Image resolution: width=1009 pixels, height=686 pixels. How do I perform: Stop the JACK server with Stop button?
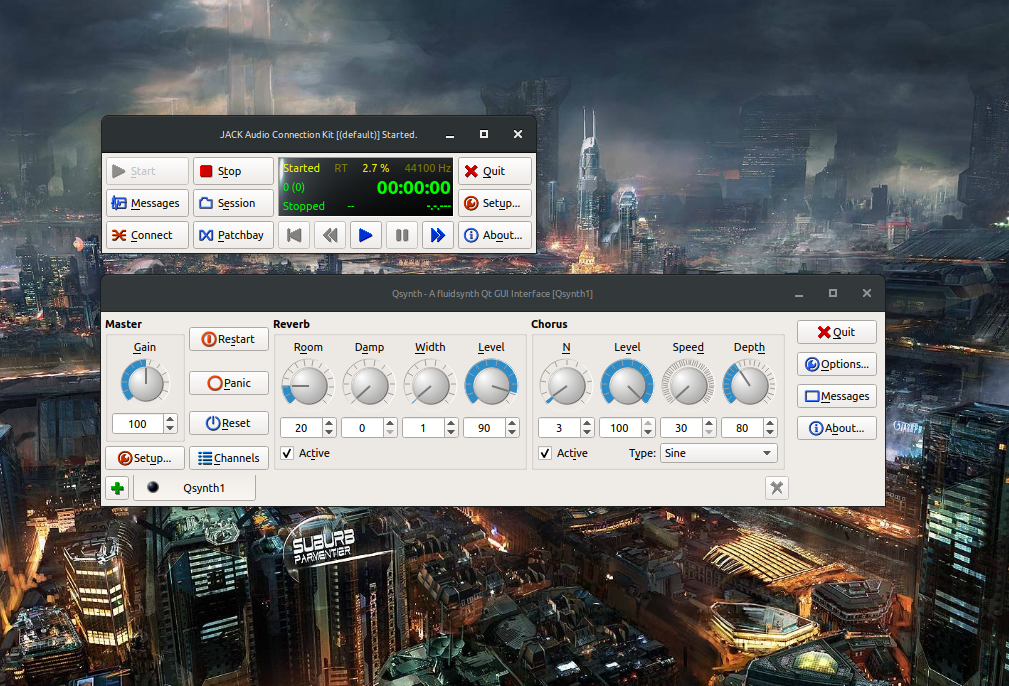coord(234,171)
